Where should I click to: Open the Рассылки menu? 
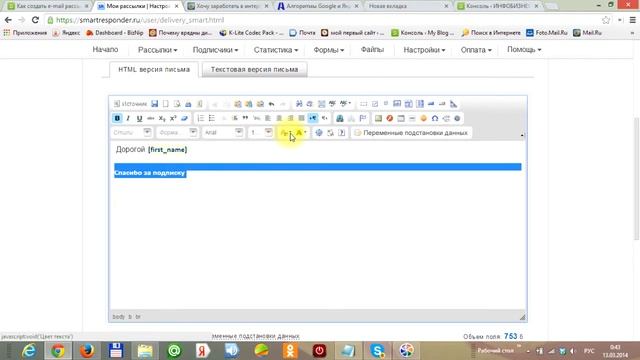pos(158,50)
